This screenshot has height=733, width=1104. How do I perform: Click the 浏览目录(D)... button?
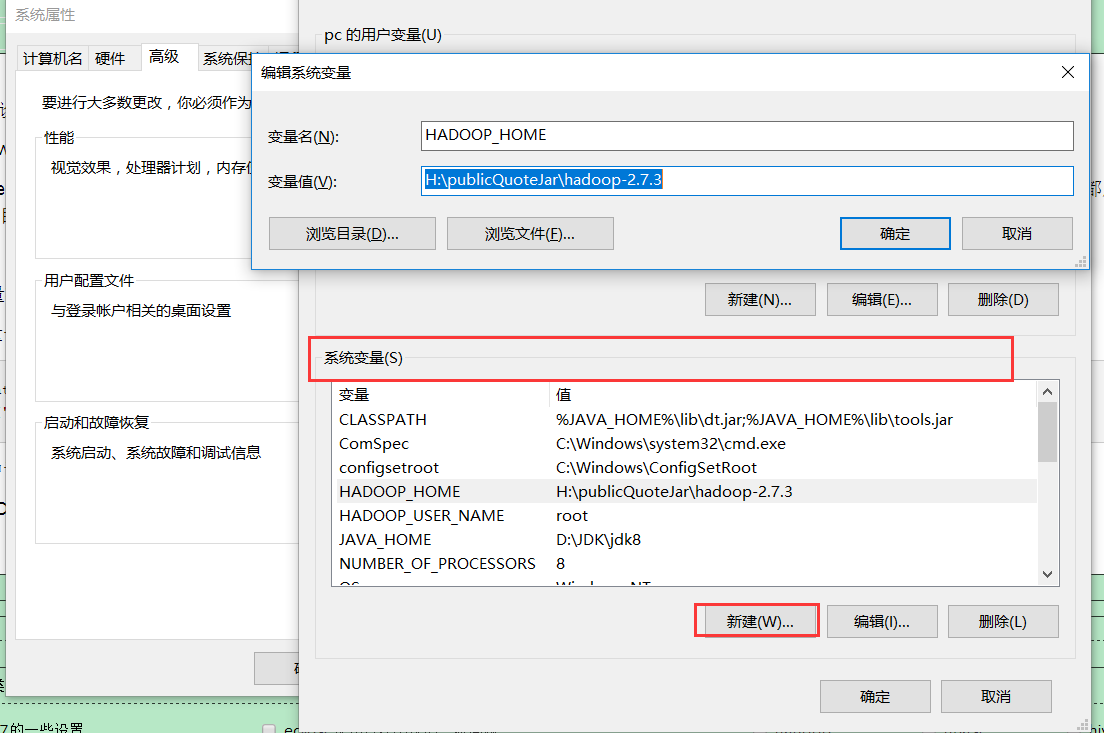(352, 234)
